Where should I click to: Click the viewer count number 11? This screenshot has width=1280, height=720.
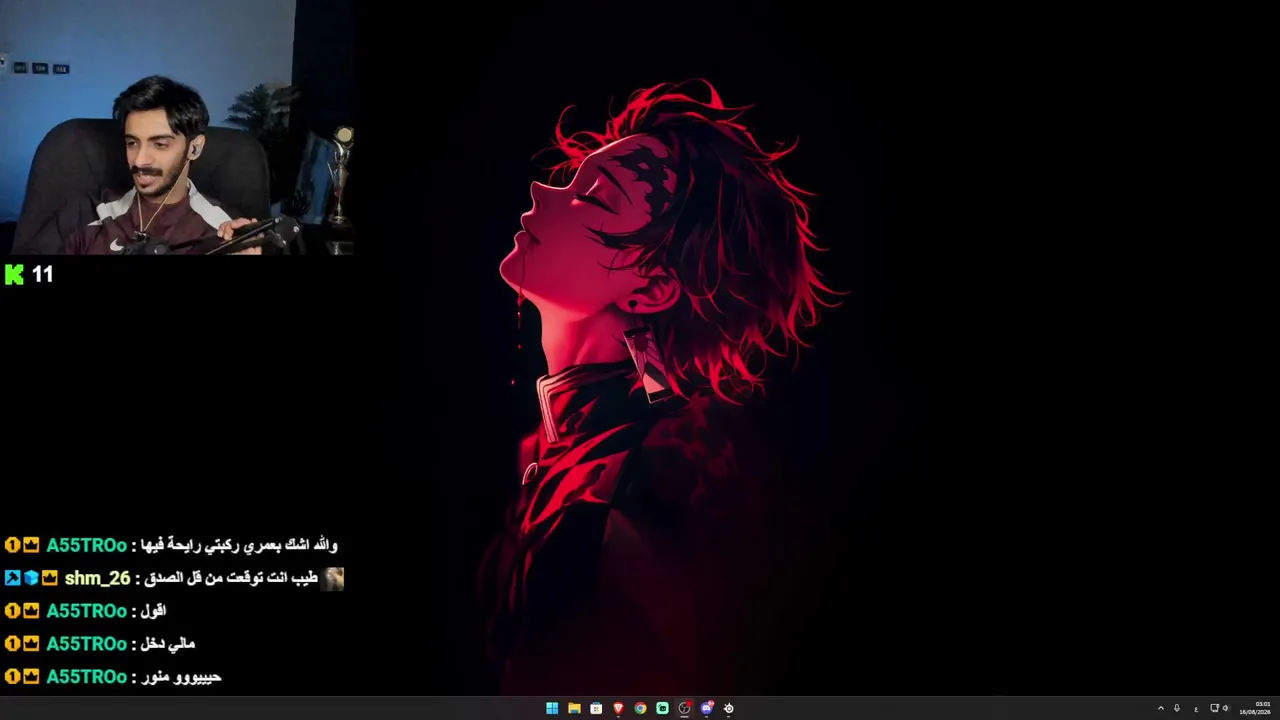pyautogui.click(x=42, y=274)
